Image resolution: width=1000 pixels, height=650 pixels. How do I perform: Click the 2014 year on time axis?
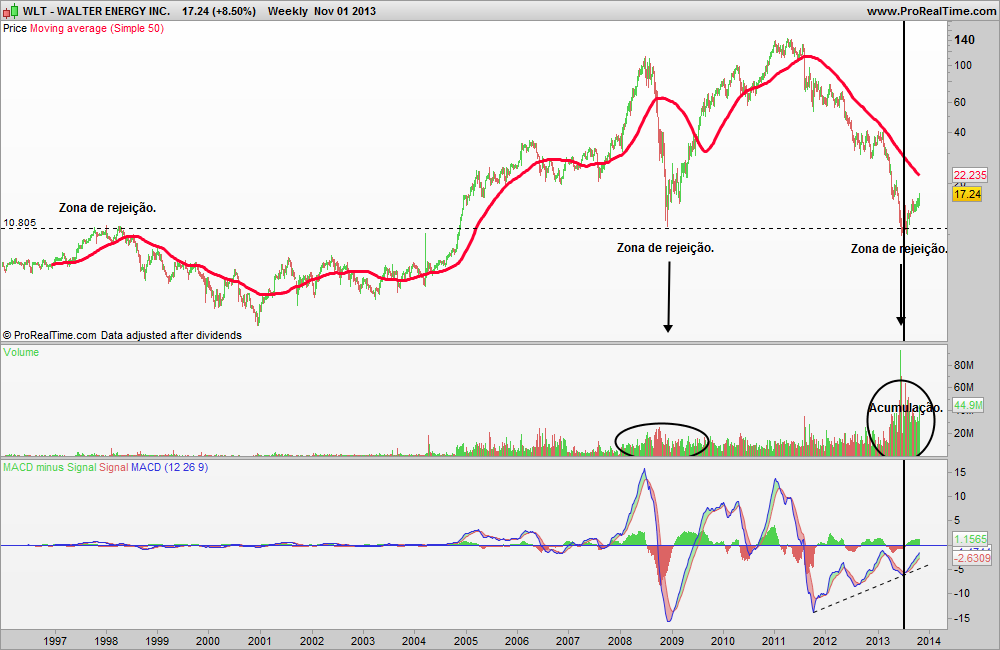pyautogui.click(x=929, y=641)
